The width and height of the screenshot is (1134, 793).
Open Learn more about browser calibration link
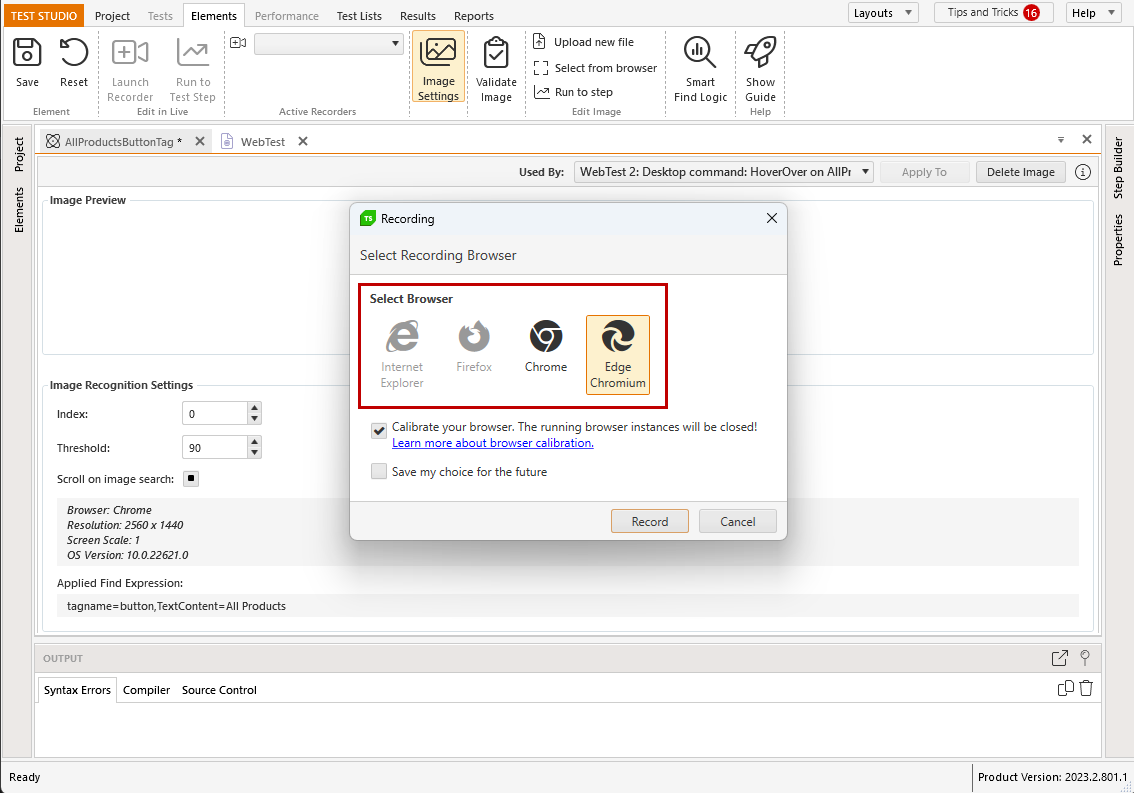pyautogui.click(x=493, y=443)
